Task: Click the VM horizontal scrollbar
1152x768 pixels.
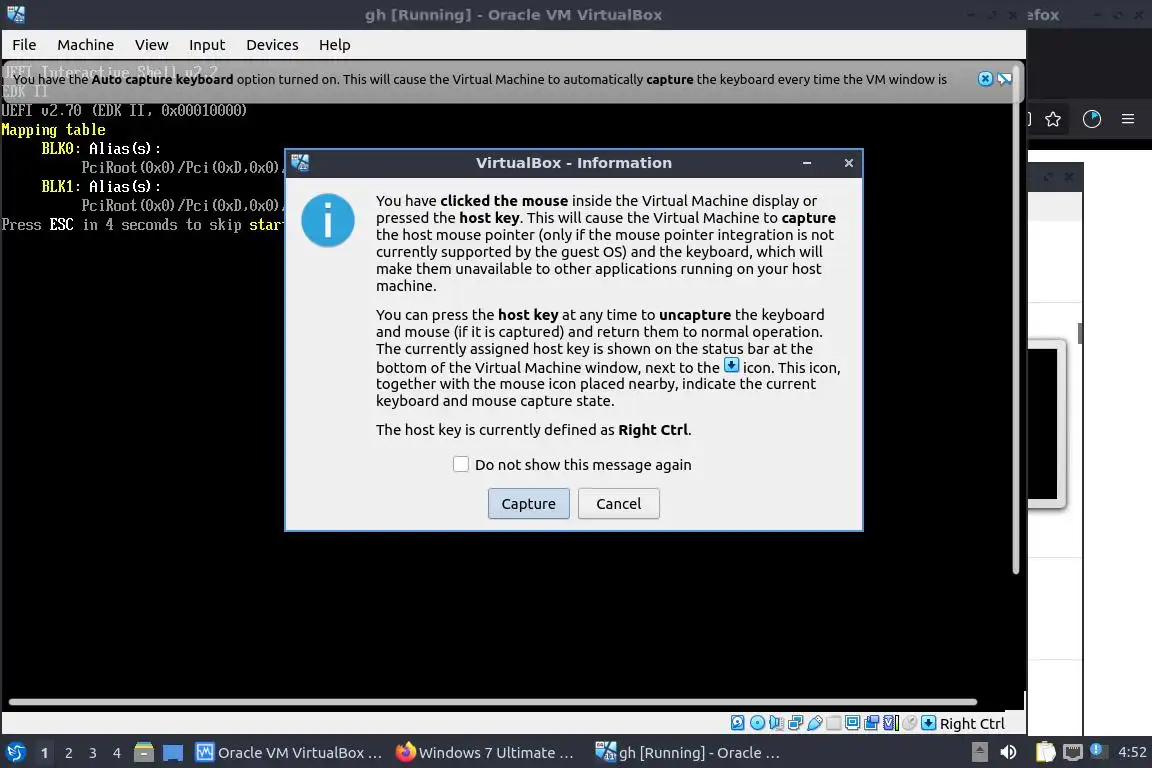Action: [x=492, y=702]
